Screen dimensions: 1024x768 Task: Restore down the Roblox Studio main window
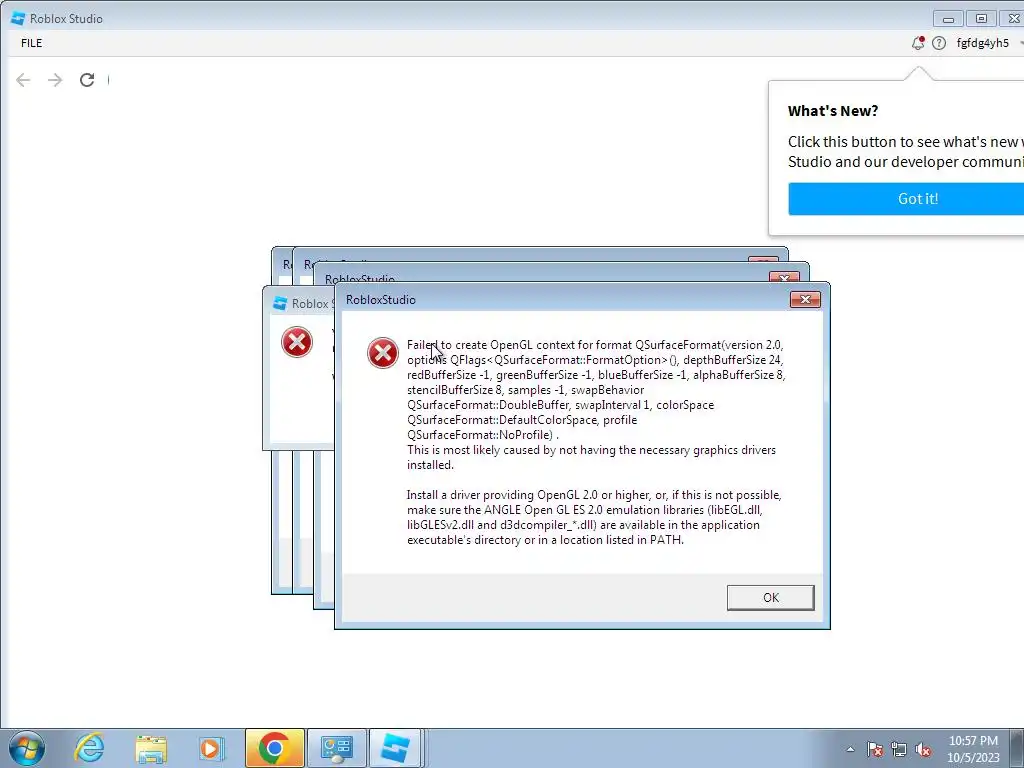pos(981,19)
